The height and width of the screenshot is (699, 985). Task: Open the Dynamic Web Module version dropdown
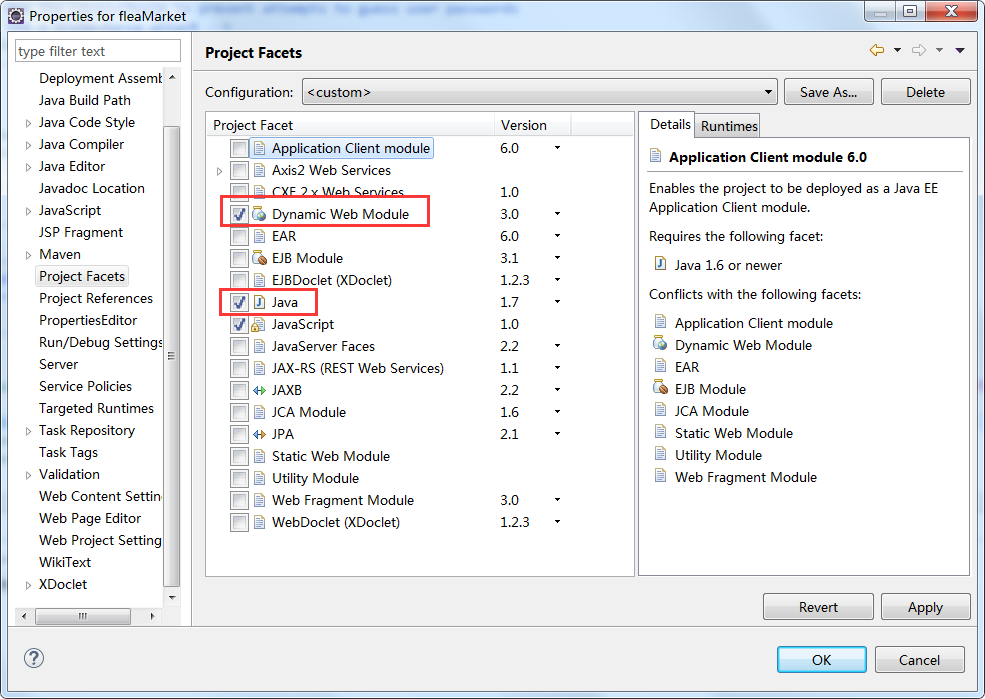pyautogui.click(x=557, y=213)
